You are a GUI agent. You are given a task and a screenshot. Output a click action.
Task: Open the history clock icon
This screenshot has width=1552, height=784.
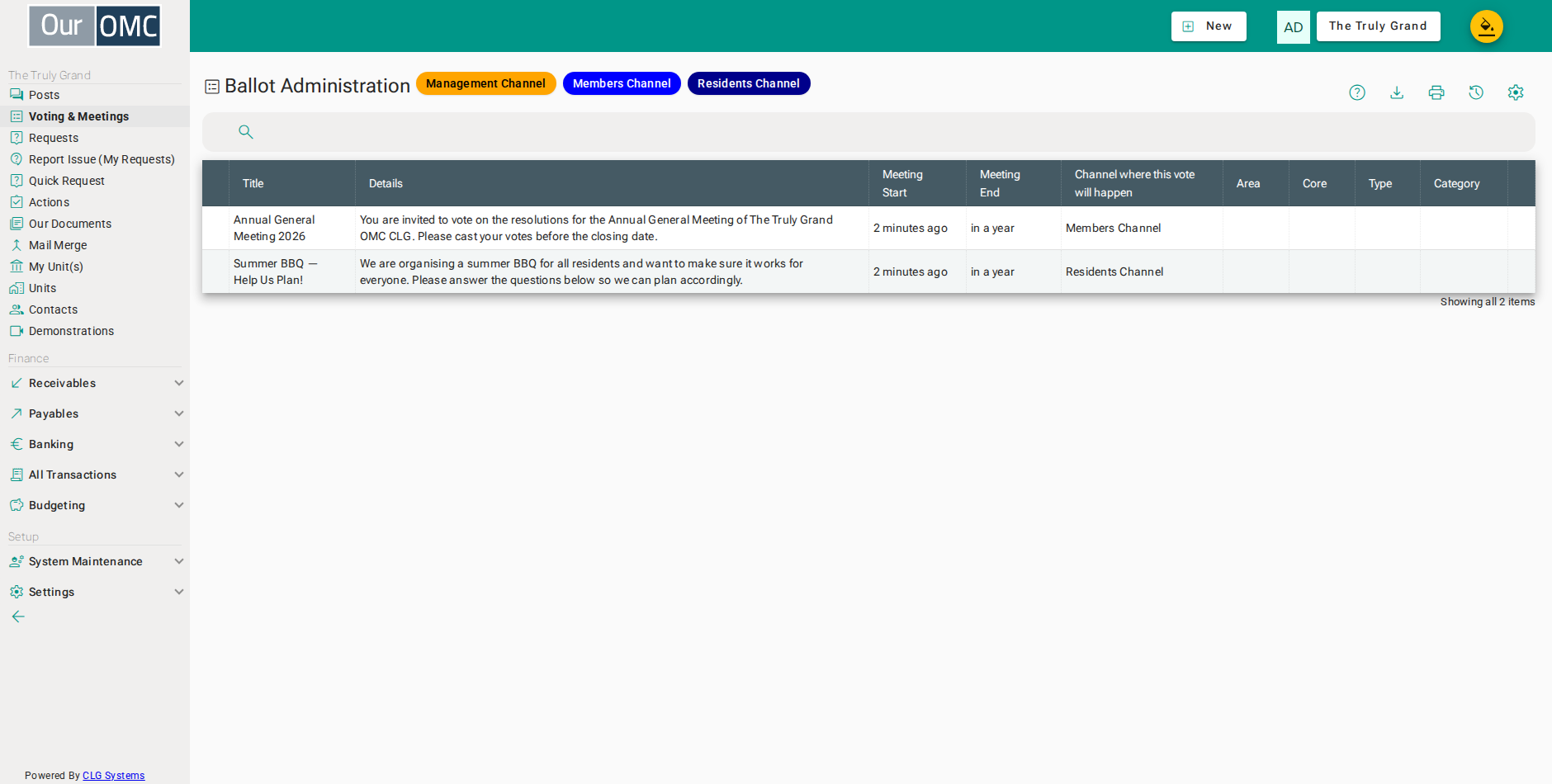point(1476,92)
